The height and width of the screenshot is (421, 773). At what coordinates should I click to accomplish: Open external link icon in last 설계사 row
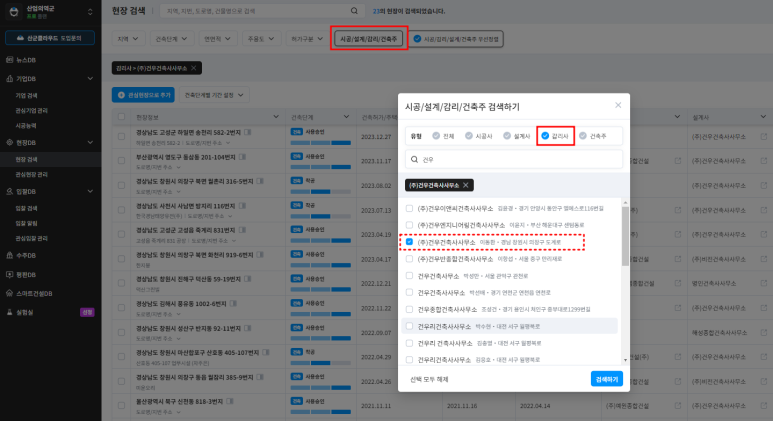[764, 405]
